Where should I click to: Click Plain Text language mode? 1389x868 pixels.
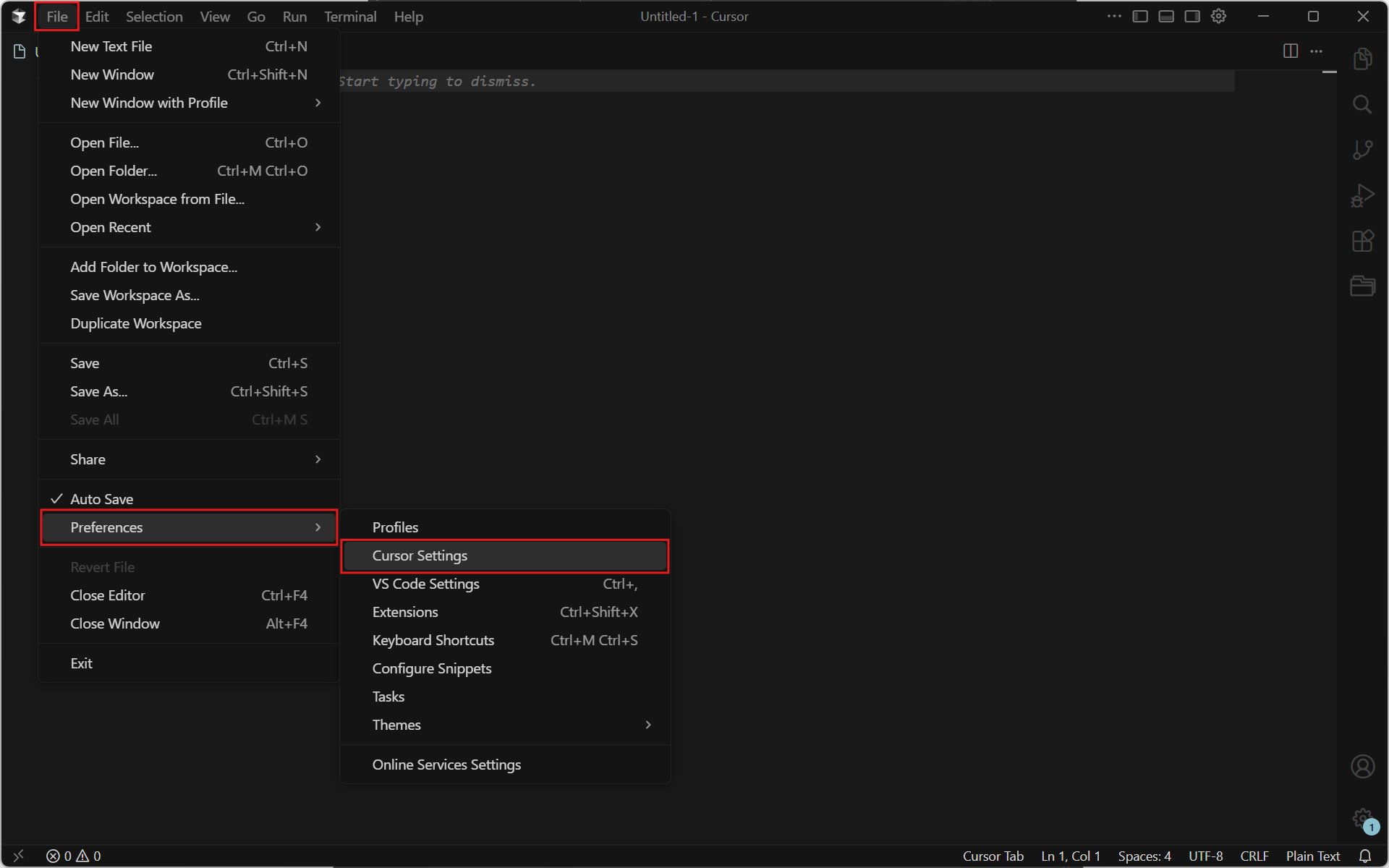(x=1312, y=856)
